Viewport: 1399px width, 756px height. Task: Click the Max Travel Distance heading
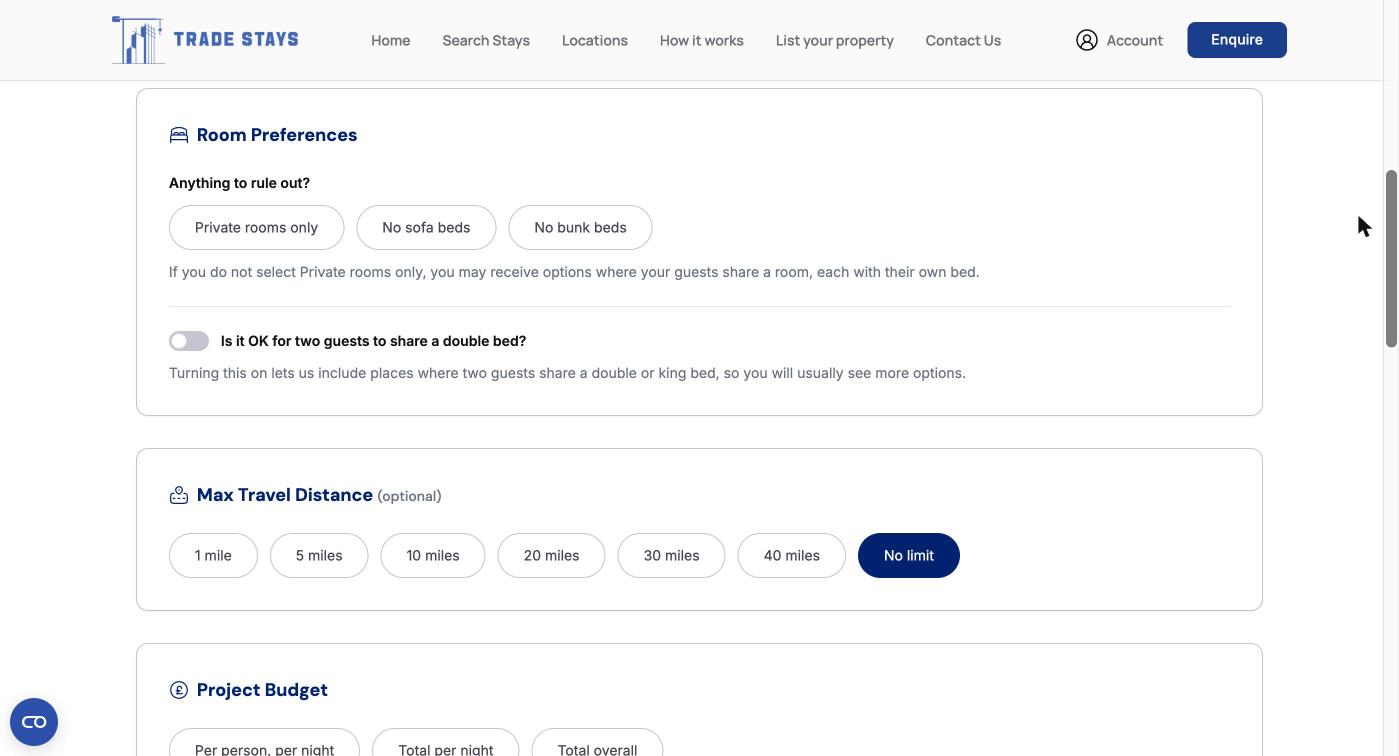285,495
